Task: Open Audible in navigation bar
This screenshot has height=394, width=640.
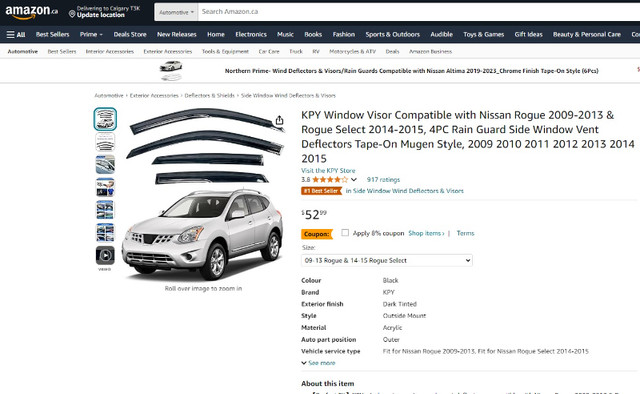Action: tap(441, 35)
